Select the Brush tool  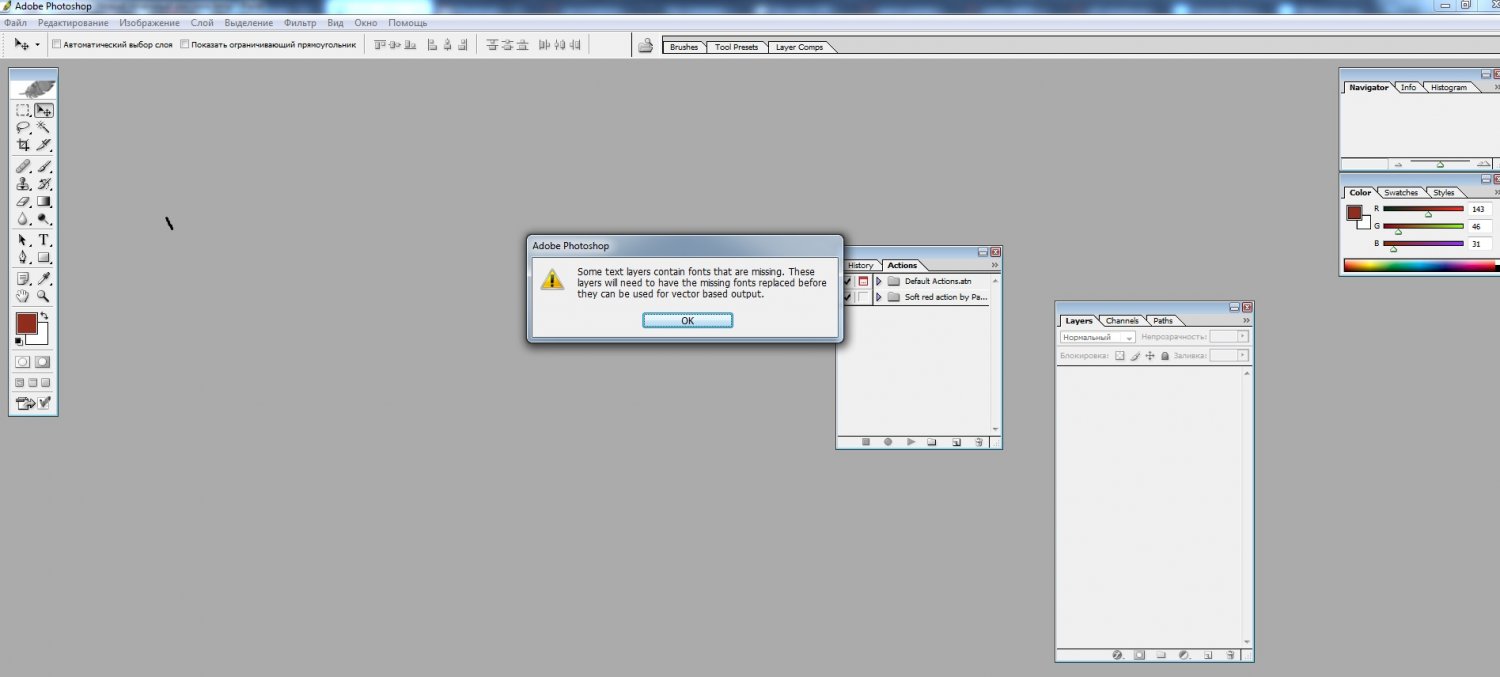point(44,167)
